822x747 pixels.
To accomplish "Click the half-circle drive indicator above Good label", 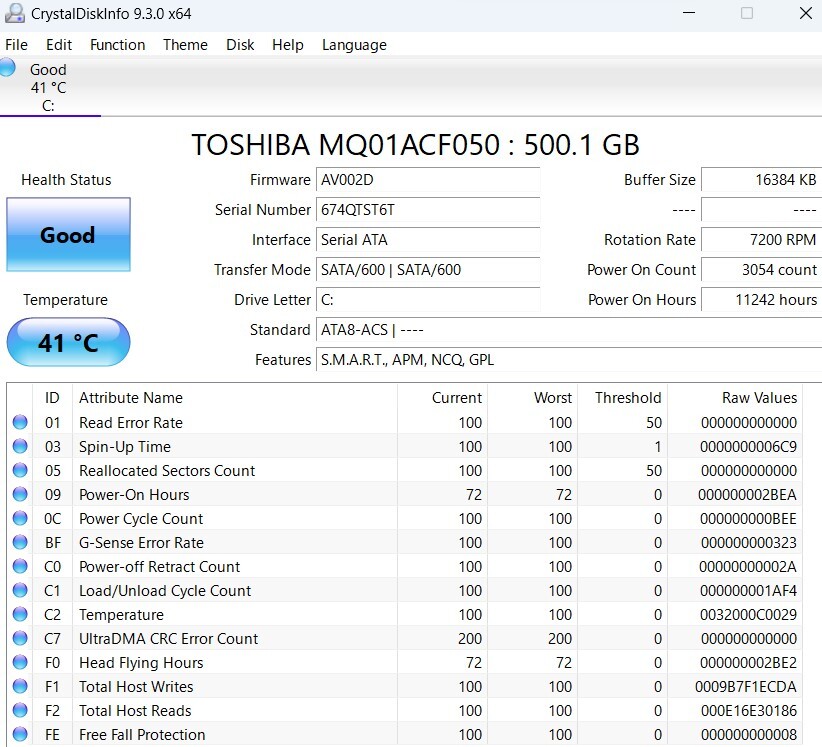I will coord(6,68).
